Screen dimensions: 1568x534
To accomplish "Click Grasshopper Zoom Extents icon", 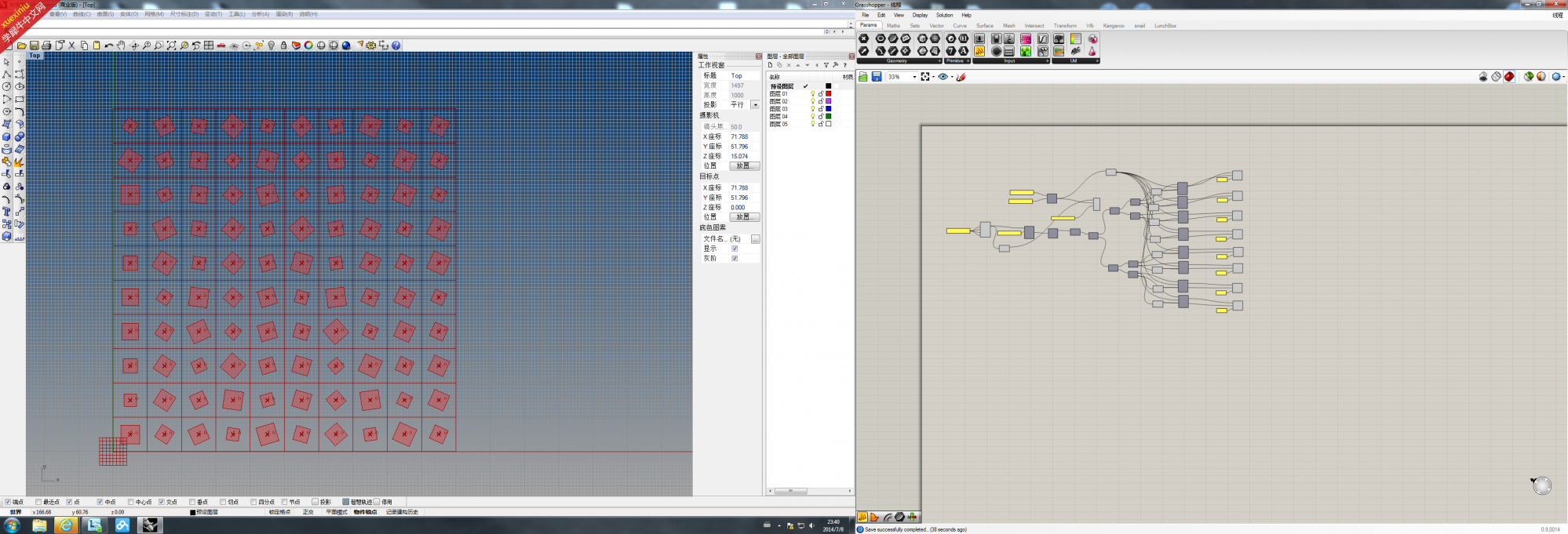I will pyautogui.click(x=925, y=77).
